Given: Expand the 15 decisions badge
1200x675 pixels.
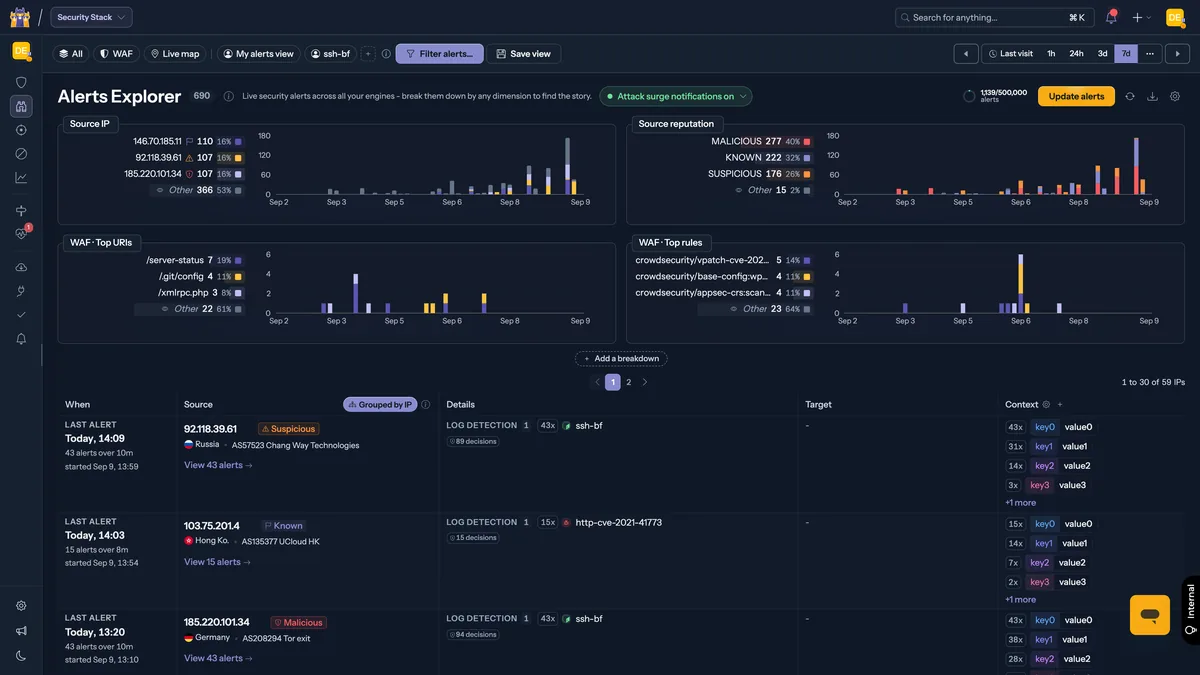Looking at the screenshot, I should coord(473,538).
